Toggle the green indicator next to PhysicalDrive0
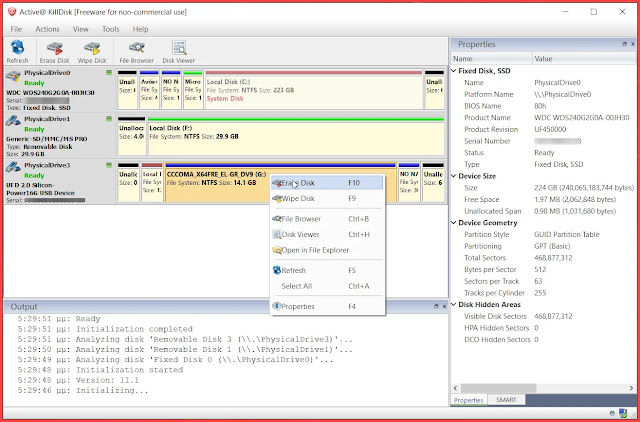The image size is (640, 422). [x=109, y=73]
